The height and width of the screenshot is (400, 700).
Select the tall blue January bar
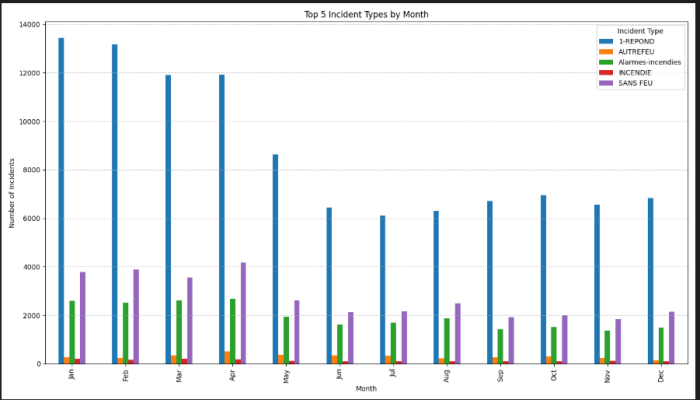[x=61, y=200]
